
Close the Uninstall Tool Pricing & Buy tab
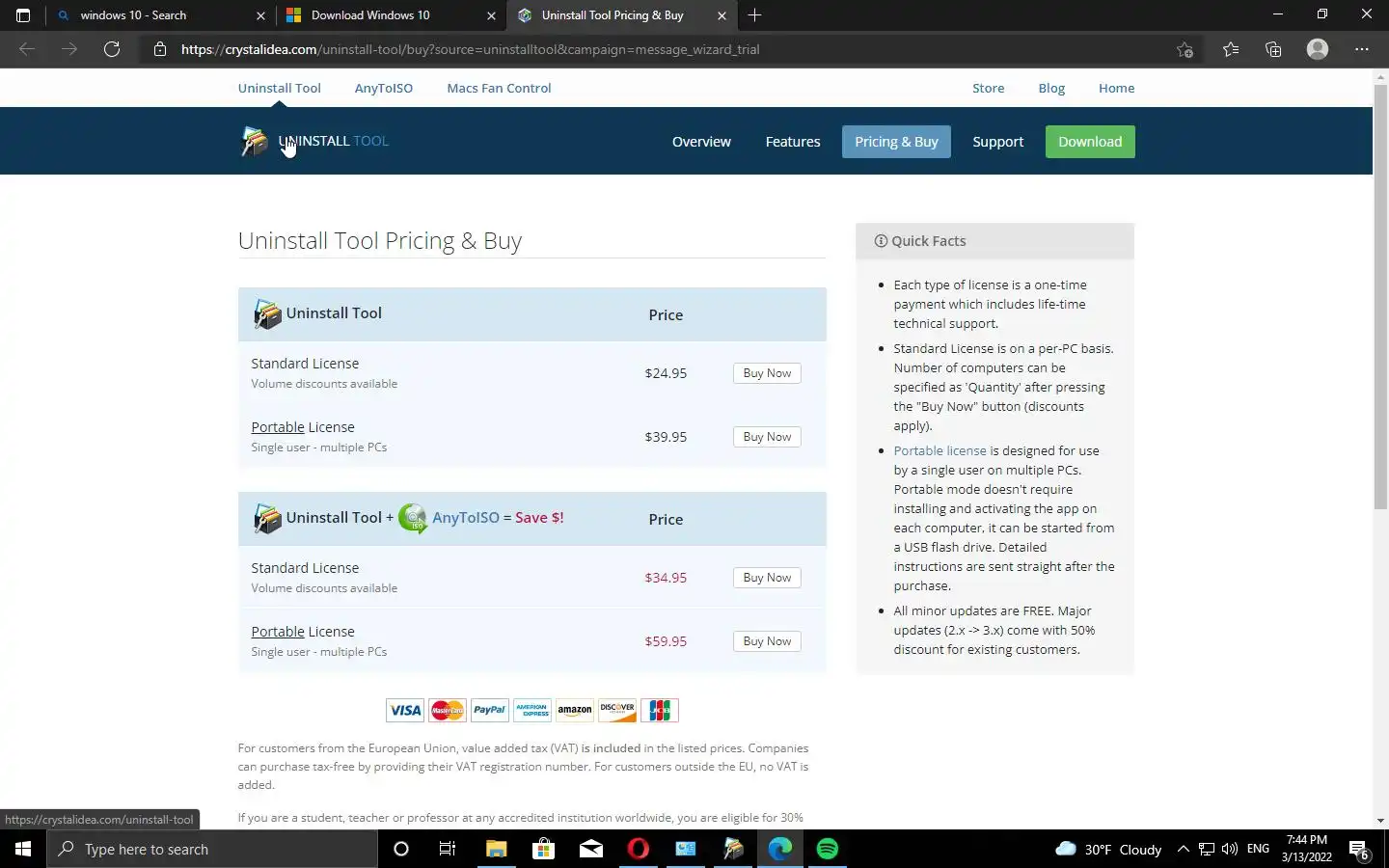pos(722,15)
